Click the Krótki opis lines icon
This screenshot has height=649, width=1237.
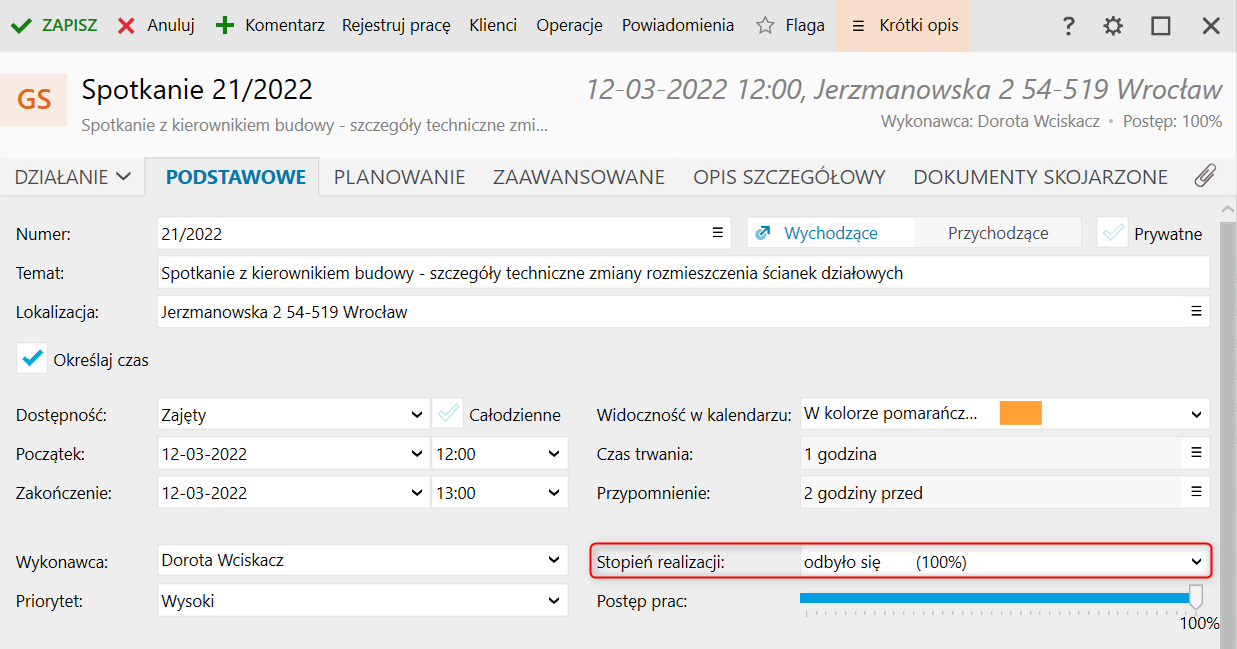(857, 26)
